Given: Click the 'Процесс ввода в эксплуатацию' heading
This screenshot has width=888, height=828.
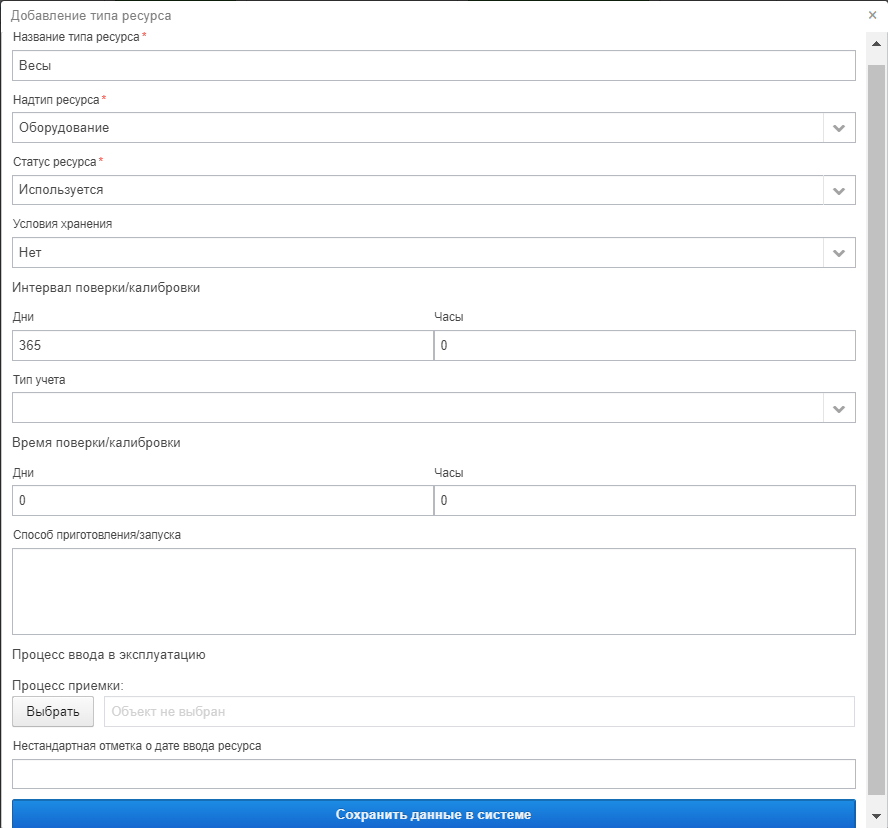Looking at the screenshot, I should tap(109, 655).
